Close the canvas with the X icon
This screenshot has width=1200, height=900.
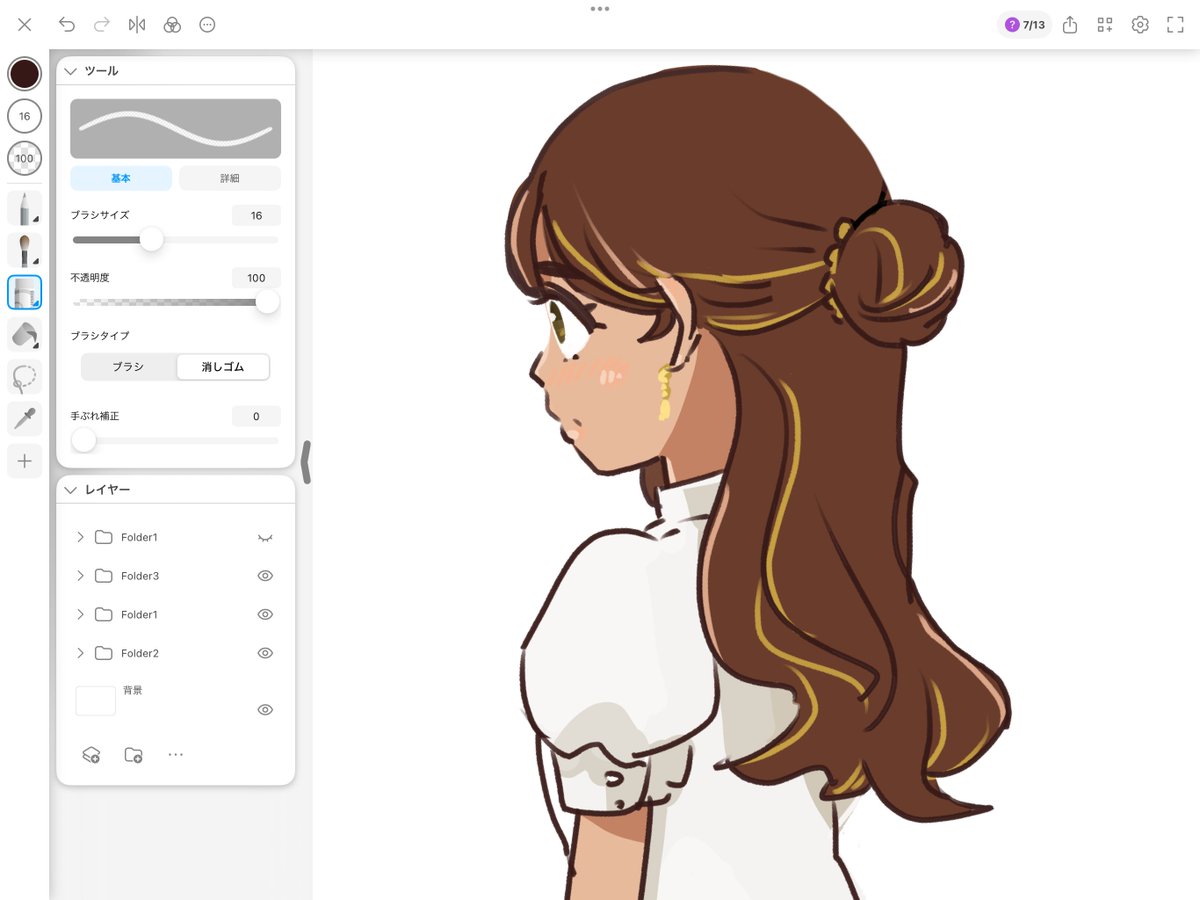pyautogui.click(x=25, y=25)
